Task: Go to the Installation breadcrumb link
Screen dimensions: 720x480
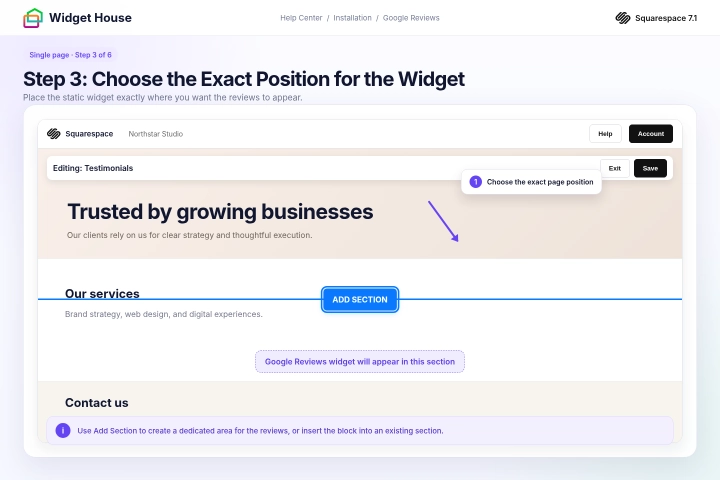Action: (x=352, y=18)
